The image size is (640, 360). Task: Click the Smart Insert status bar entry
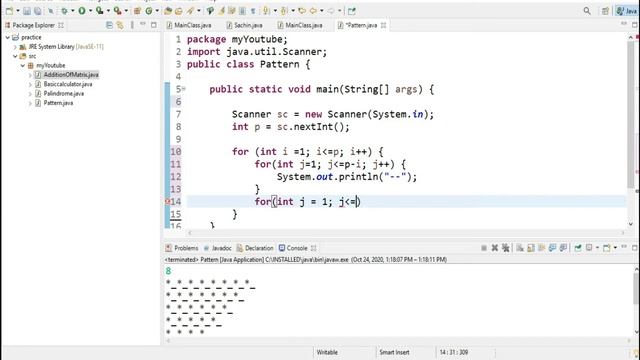tap(394, 352)
